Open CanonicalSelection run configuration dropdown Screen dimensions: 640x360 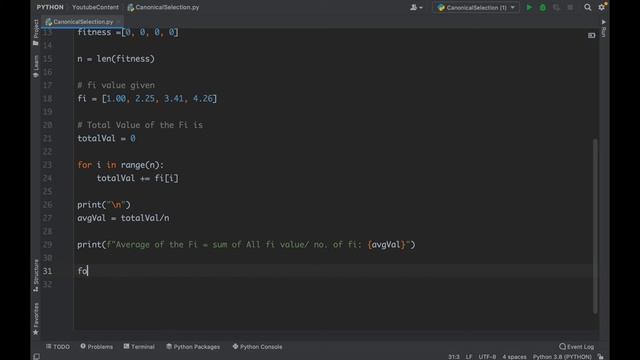tap(476, 7)
